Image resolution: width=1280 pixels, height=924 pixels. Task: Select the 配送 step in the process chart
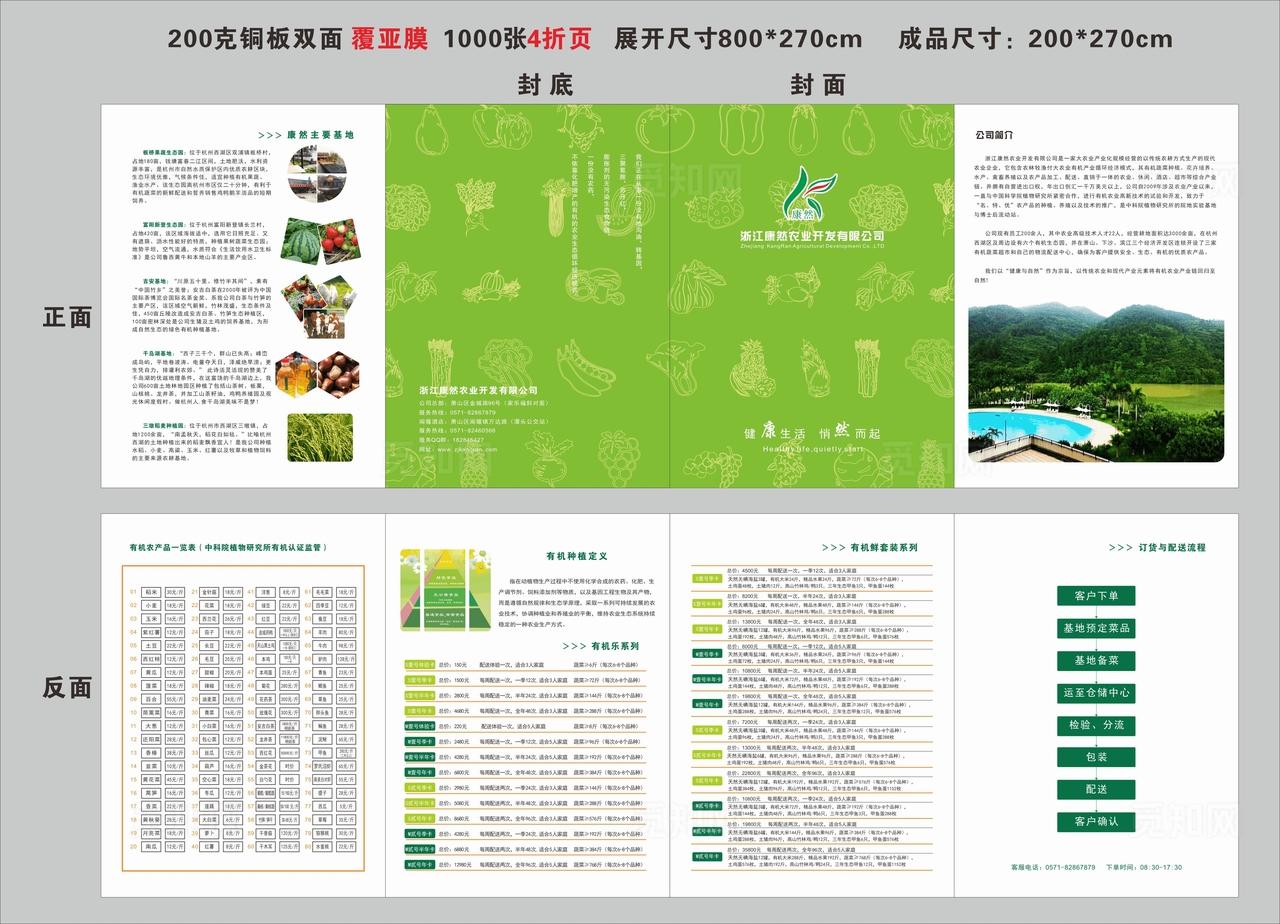point(1097,787)
